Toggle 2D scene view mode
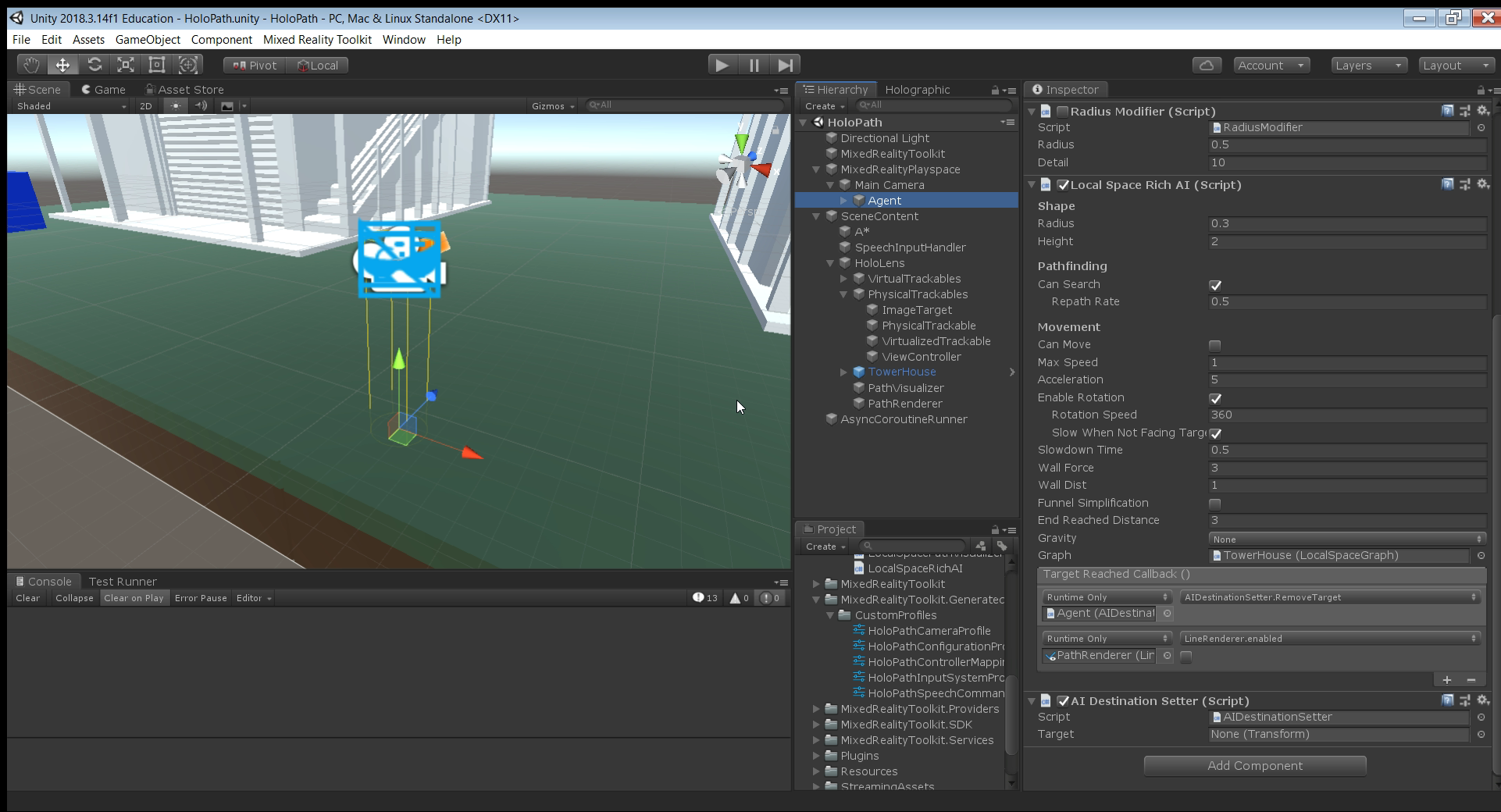This screenshot has width=1501, height=812. (x=146, y=106)
